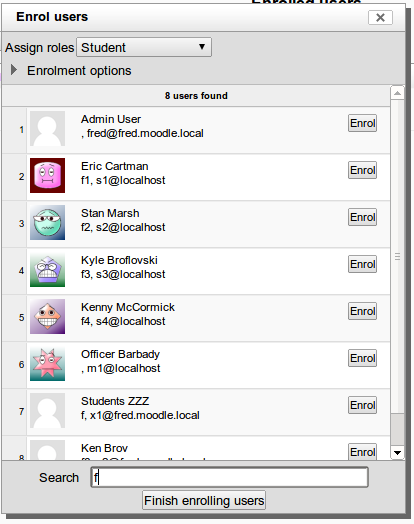Click the scrollbar down arrow
Image resolution: width=414 pixels, height=524 pixels.
397,453
